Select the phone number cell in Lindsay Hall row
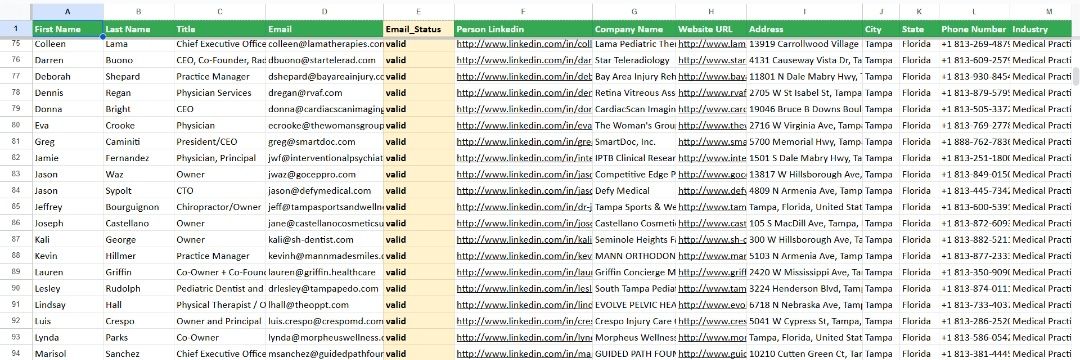1080x360 pixels. 974,305
